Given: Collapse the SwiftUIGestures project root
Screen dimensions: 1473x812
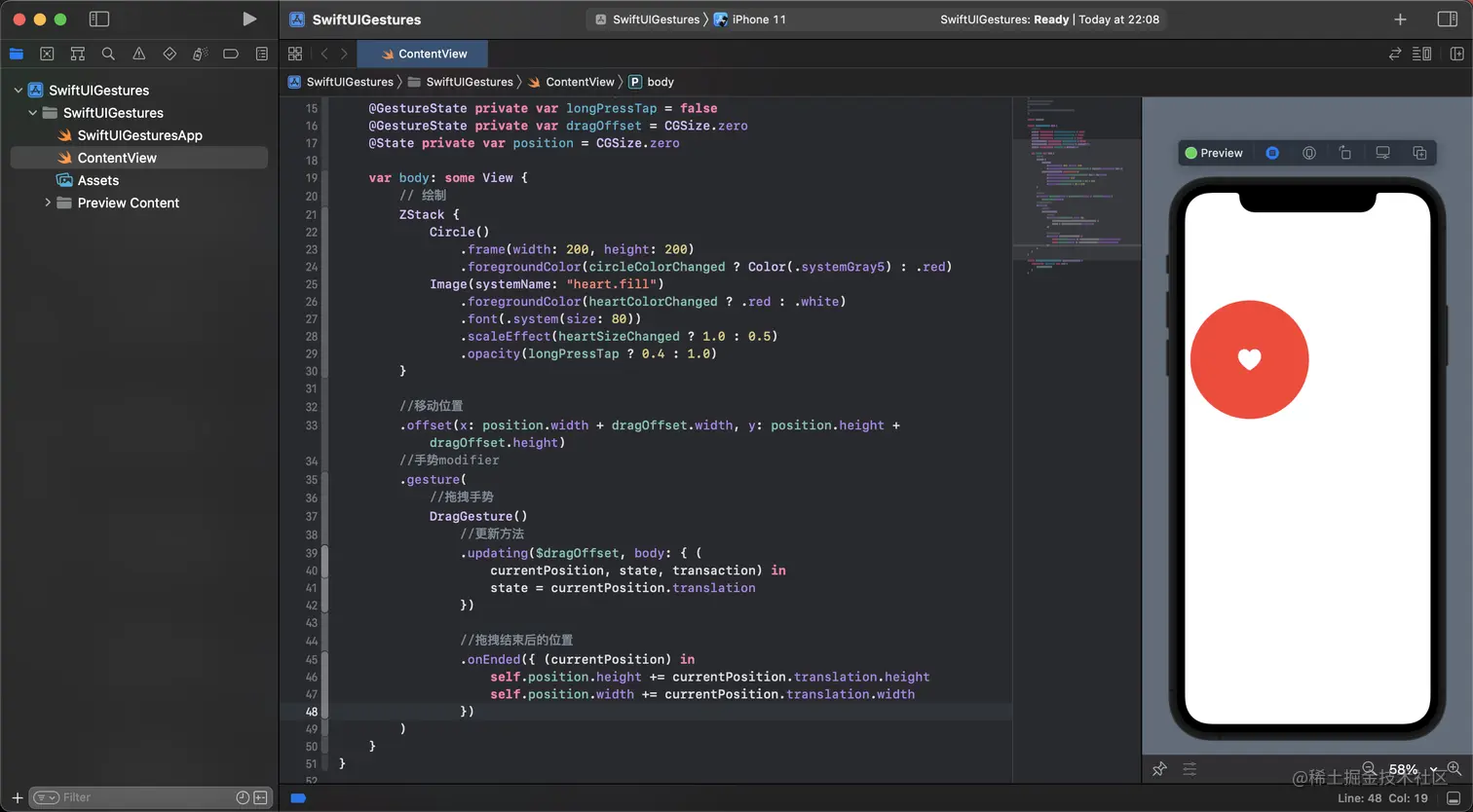Looking at the screenshot, I should (x=18, y=91).
